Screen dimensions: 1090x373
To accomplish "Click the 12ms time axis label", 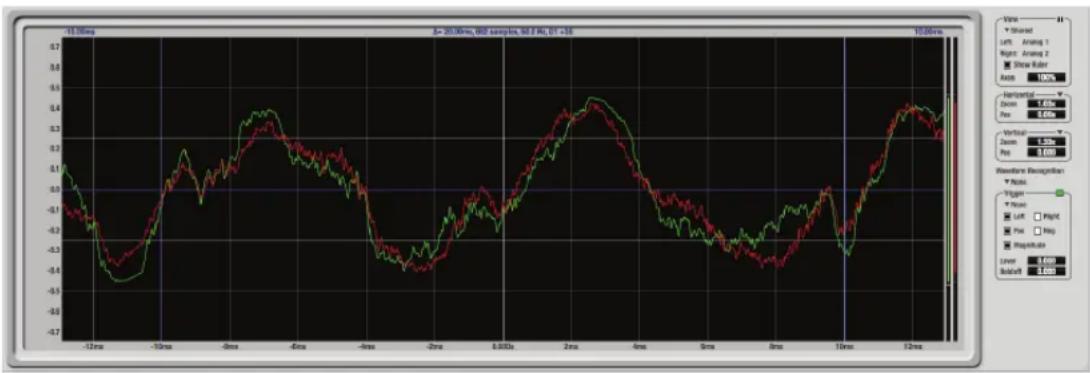I will [x=913, y=346].
